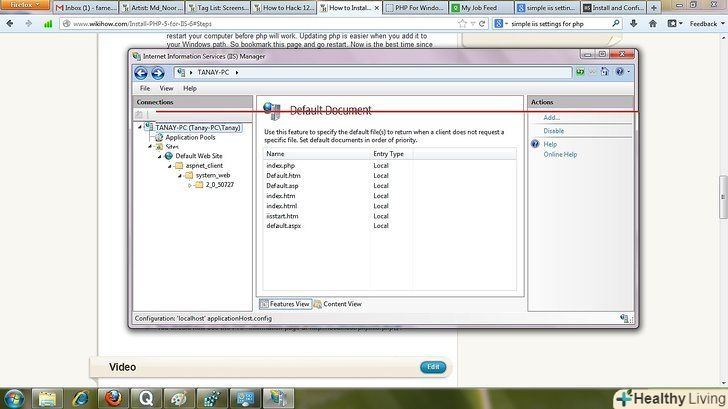This screenshot has width=728, height=409.
Task: Click the Back navigation arrow in IIS Manager
Action: click(141, 72)
